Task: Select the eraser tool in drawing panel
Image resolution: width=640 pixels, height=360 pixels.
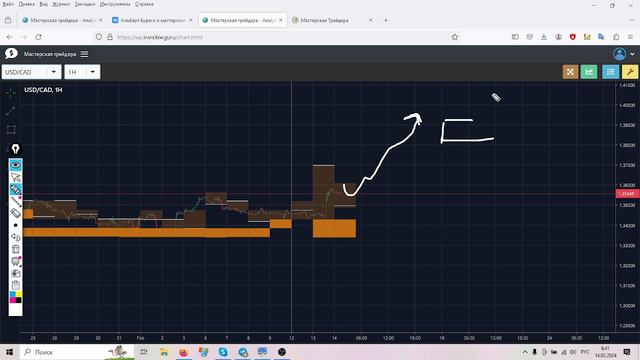Action: click(16, 213)
